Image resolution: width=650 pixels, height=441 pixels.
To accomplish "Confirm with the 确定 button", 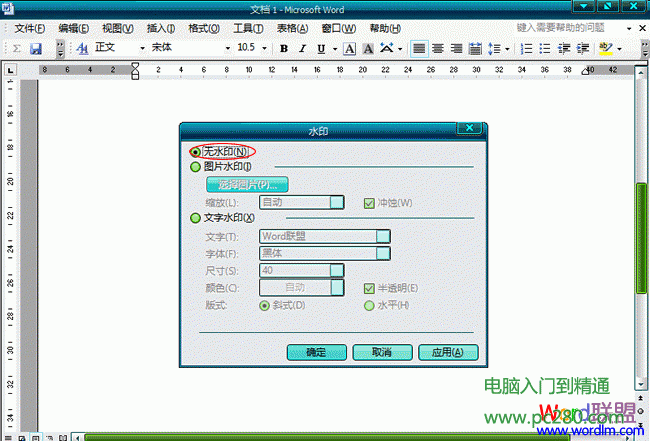I will [316, 352].
